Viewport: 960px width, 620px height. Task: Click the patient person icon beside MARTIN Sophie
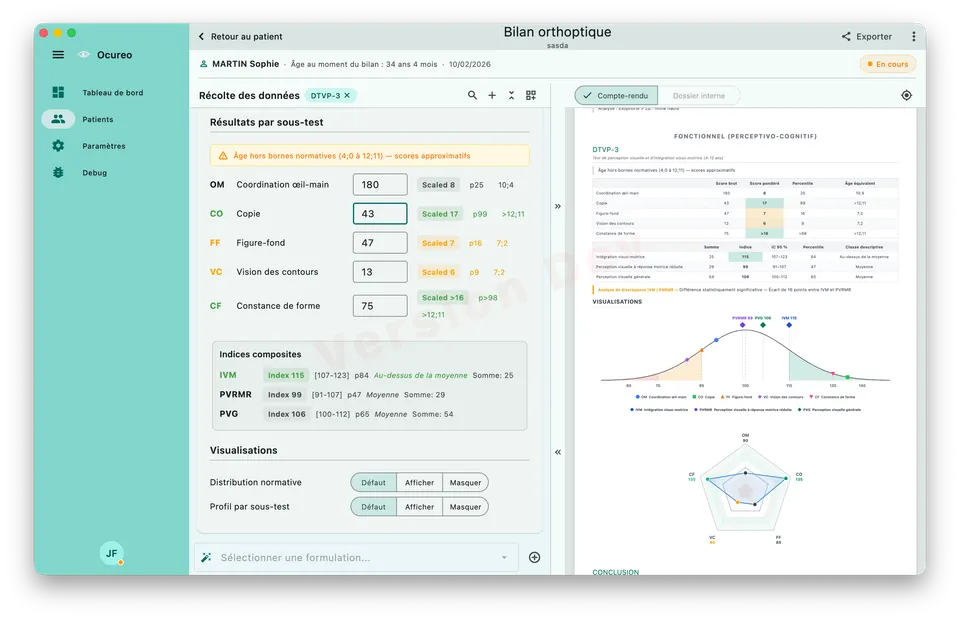click(x=203, y=64)
